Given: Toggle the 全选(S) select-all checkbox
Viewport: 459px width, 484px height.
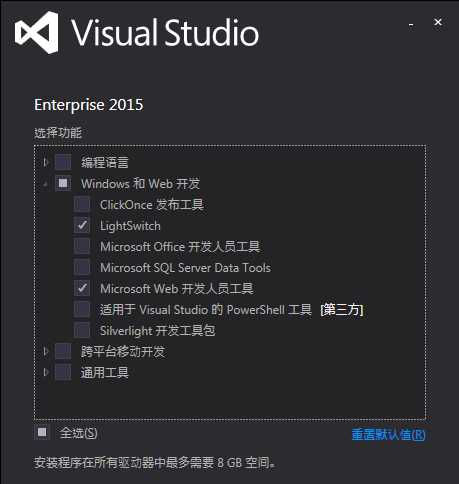Looking at the screenshot, I should [x=42, y=432].
